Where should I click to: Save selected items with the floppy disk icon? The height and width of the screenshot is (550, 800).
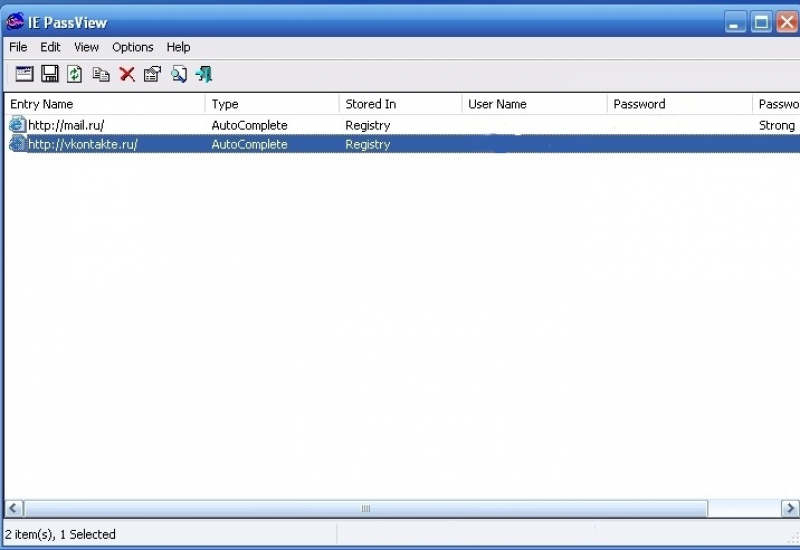click(49, 74)
